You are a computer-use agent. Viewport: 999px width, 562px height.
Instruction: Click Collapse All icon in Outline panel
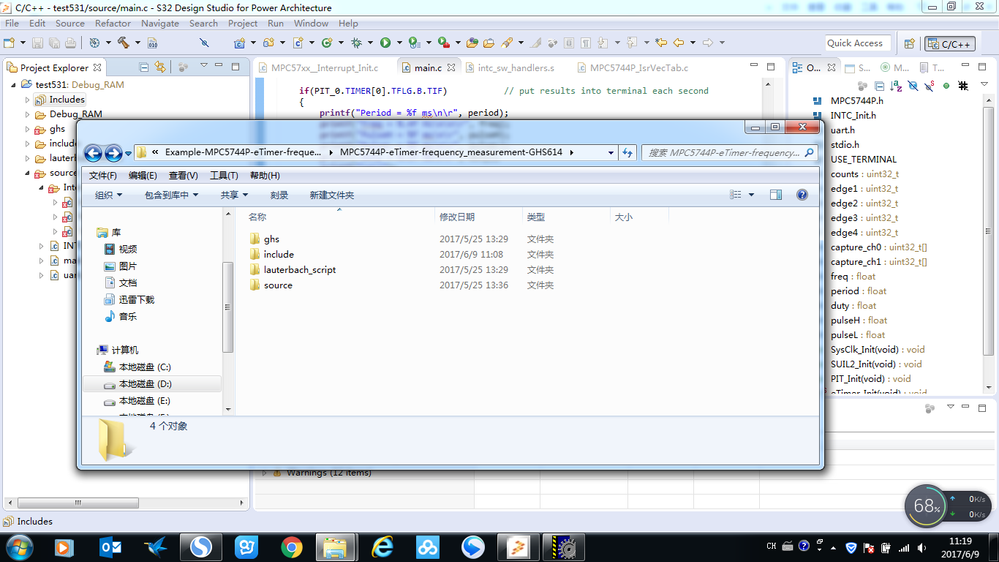point(880,85)
